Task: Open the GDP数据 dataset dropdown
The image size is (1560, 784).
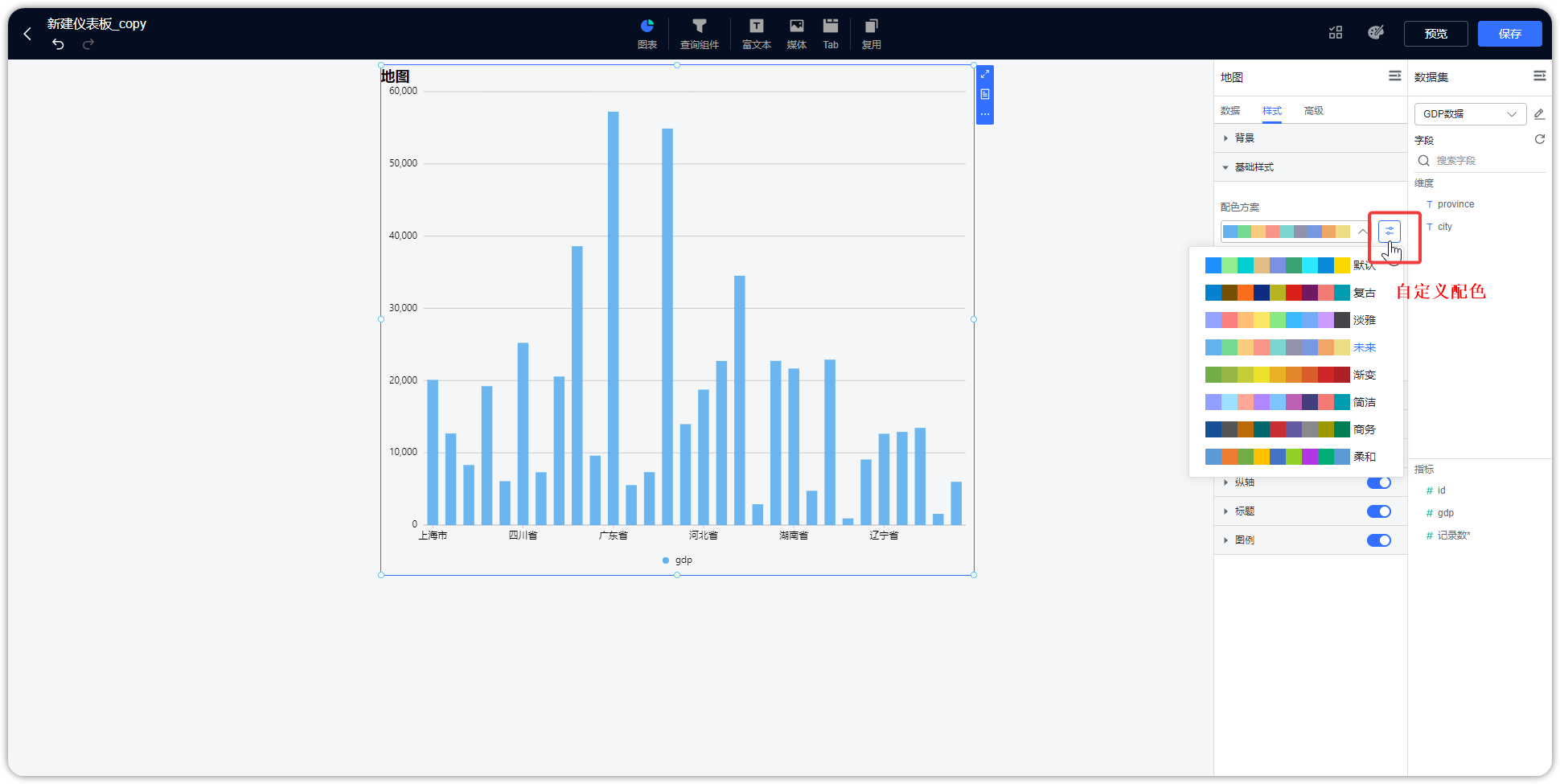Action: pyautogui.click(x=1470, y=114)
